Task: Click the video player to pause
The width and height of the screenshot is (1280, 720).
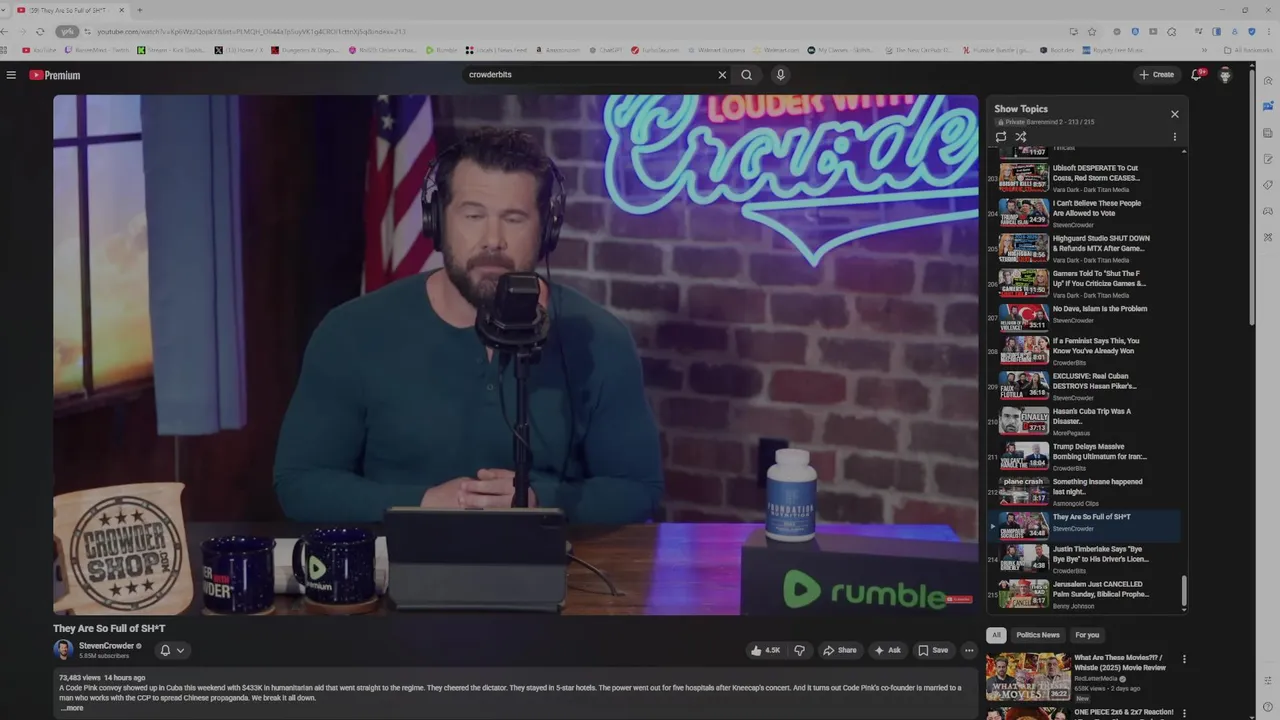Action: 516,355
